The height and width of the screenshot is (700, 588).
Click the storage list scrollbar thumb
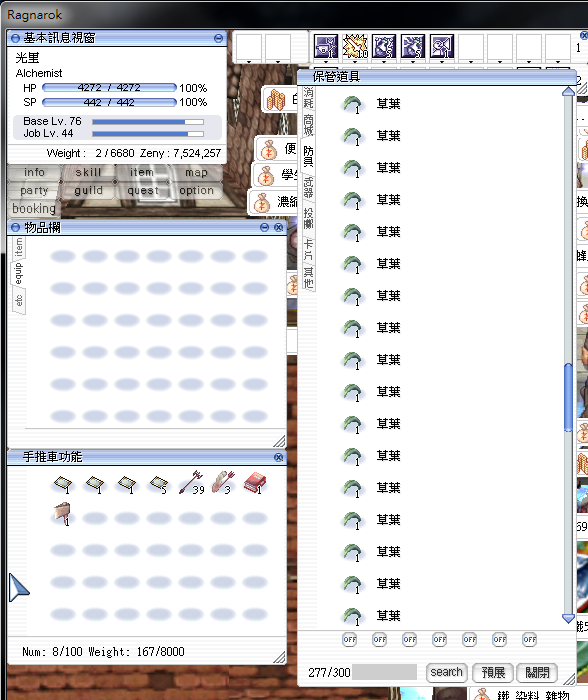[568, 397]
